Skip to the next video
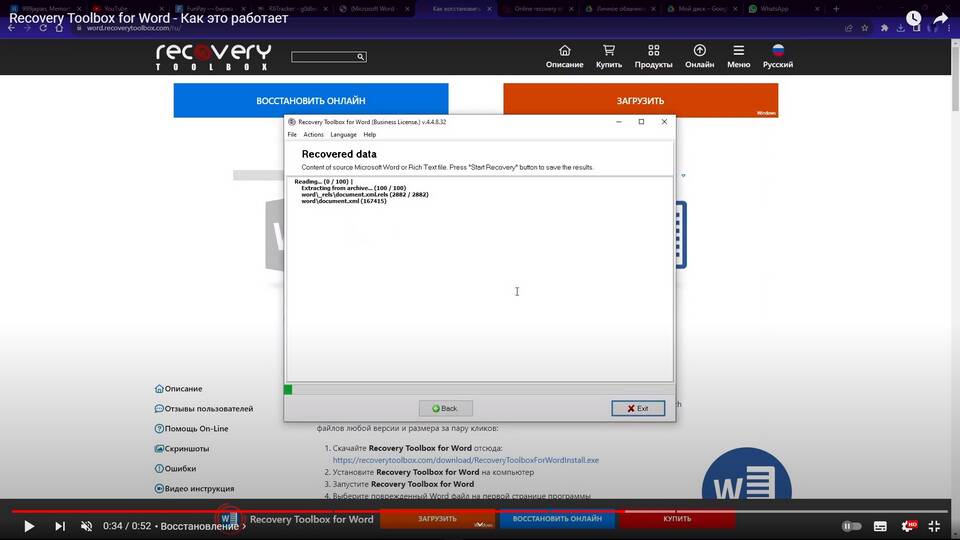 [x=60, y=526]
